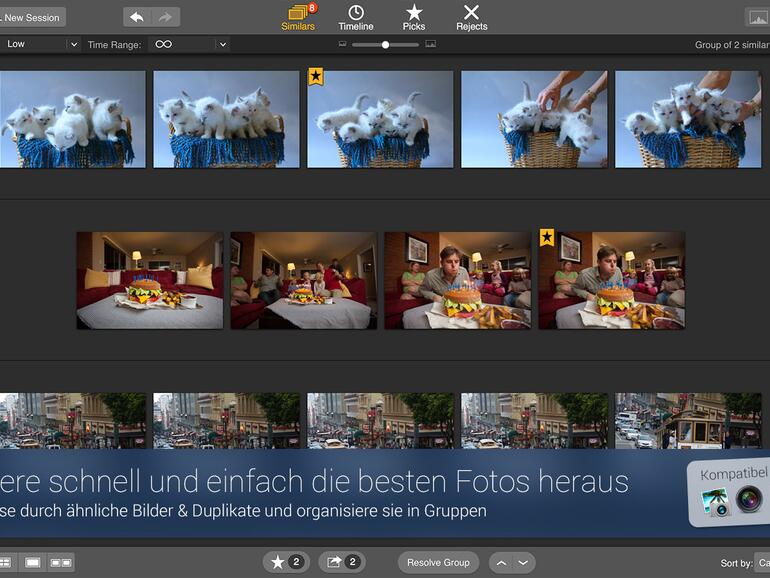Open the Similars view tab
Viewport: 770px width, 578px height.
[x=298, y=17]
